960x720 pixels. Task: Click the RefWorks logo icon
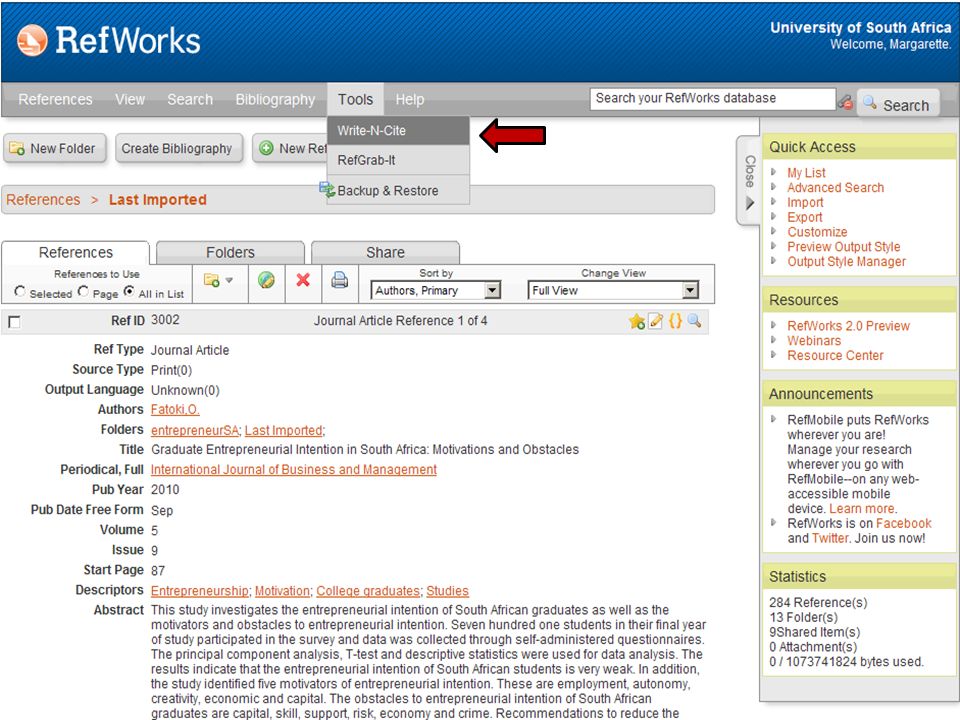point(32,40)
